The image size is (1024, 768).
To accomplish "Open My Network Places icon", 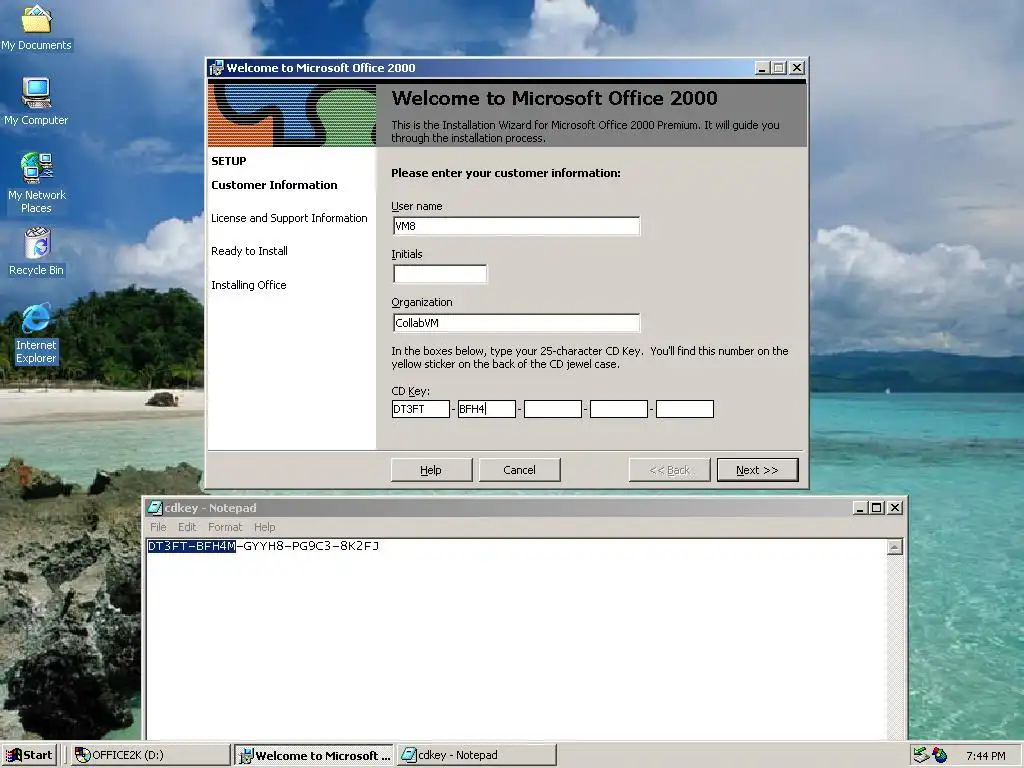I will (x=36, y=183).
